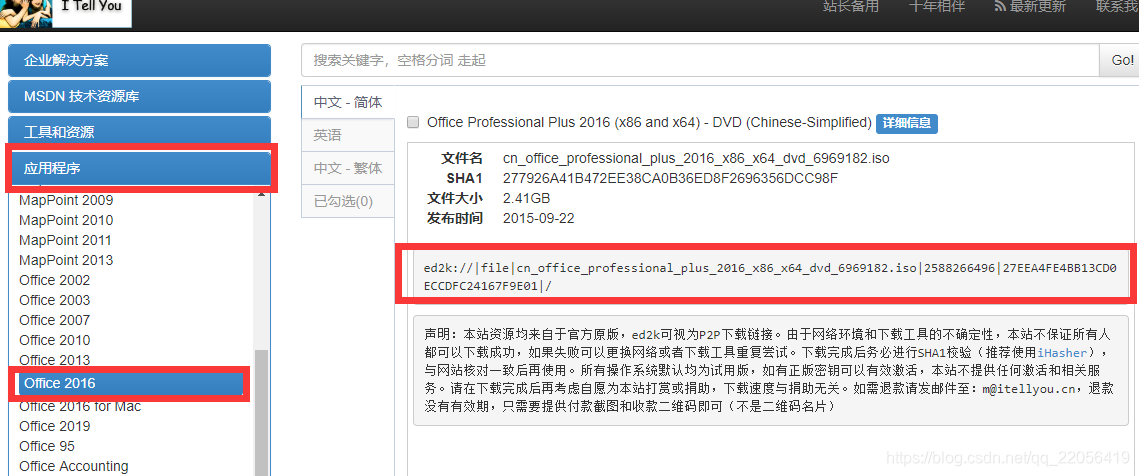Open the 站长备用 navigation link

[x=851, y=7]
